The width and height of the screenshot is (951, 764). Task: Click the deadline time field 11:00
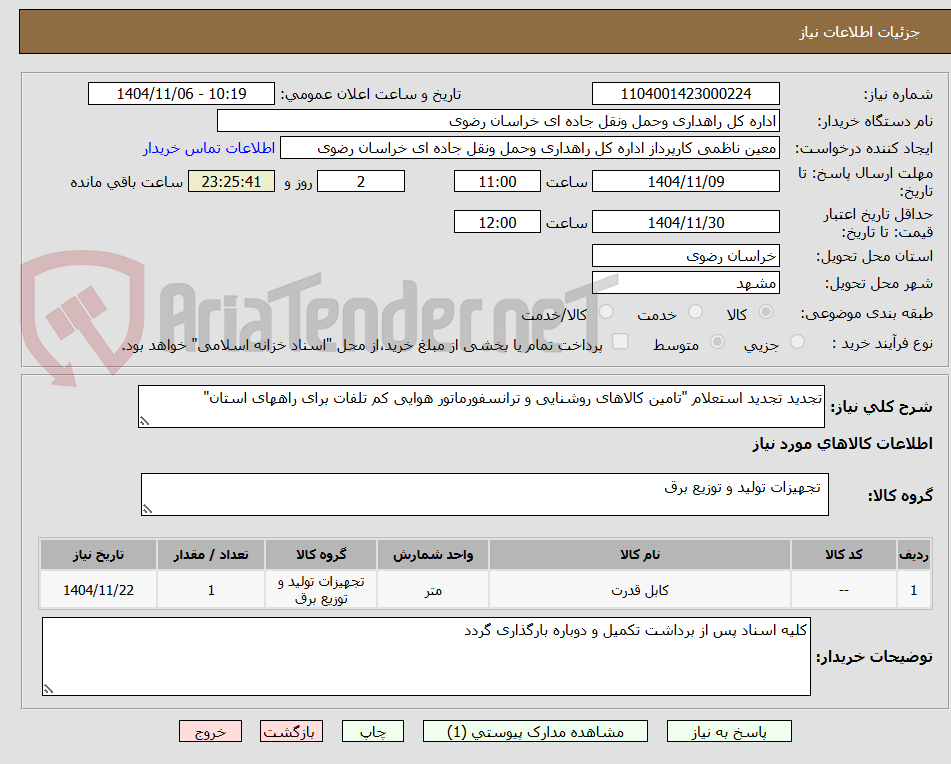coord(497,181)
